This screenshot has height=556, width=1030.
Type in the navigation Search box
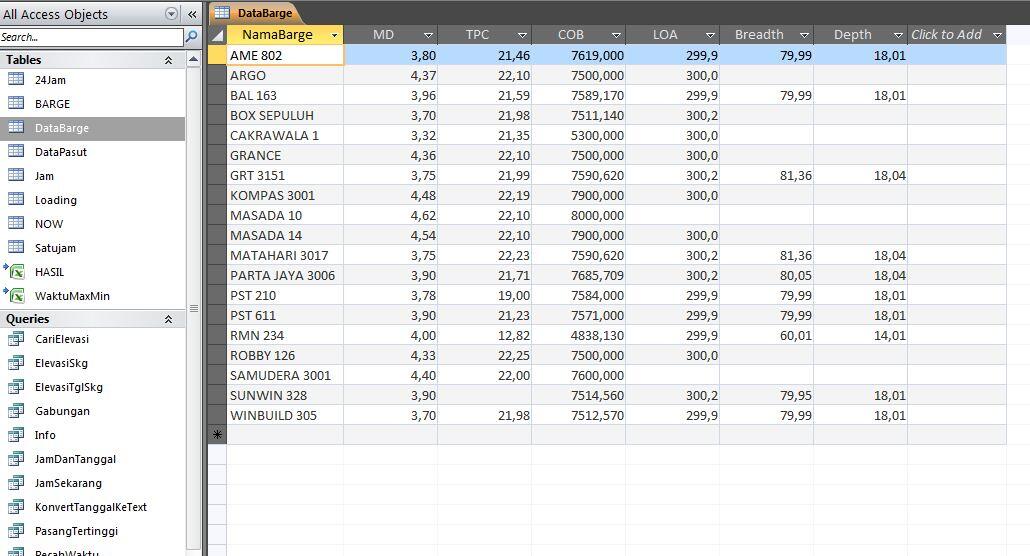click(90, 37)
